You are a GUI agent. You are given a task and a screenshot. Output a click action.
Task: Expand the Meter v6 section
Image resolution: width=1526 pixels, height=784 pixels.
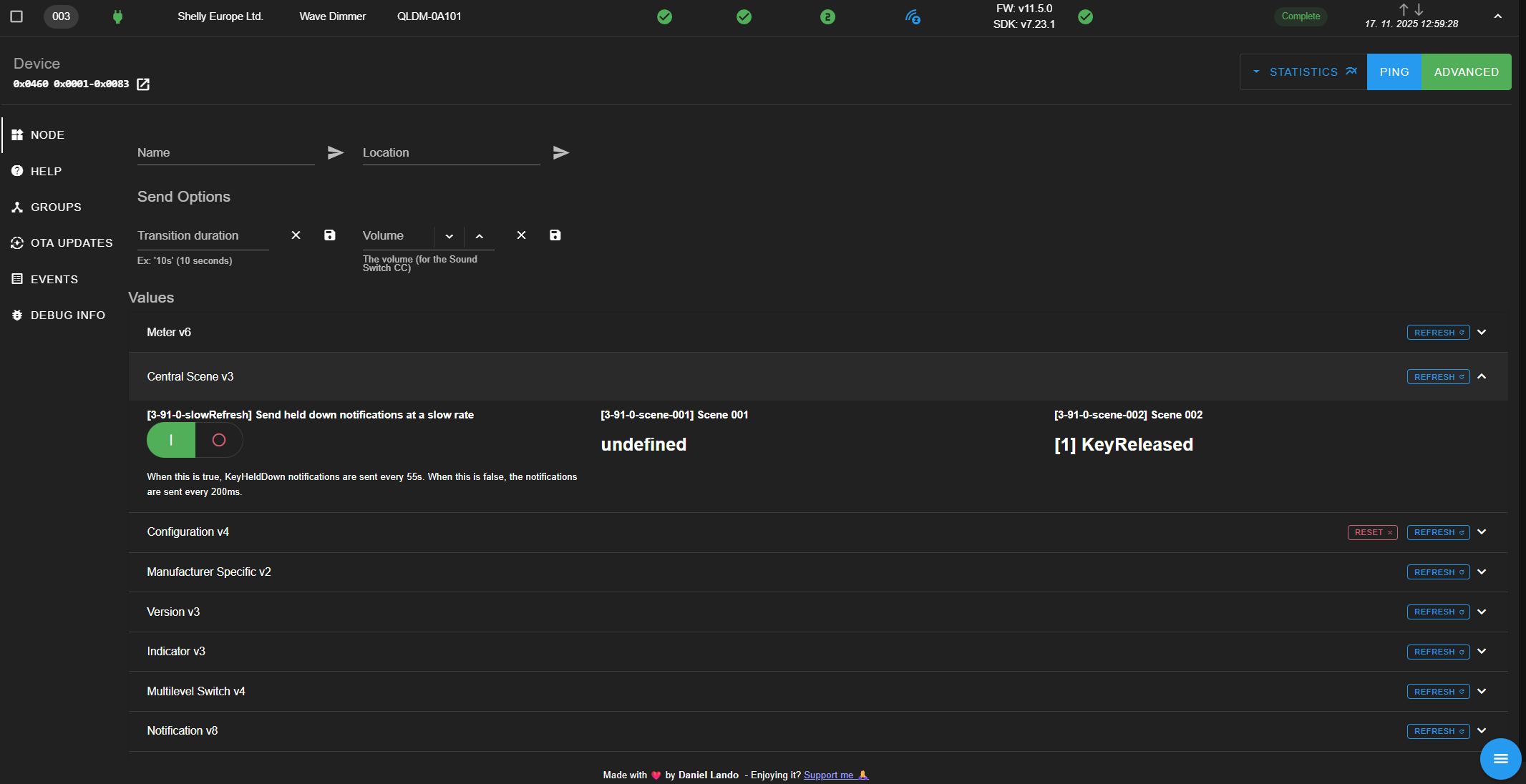tap(1482, 332)
